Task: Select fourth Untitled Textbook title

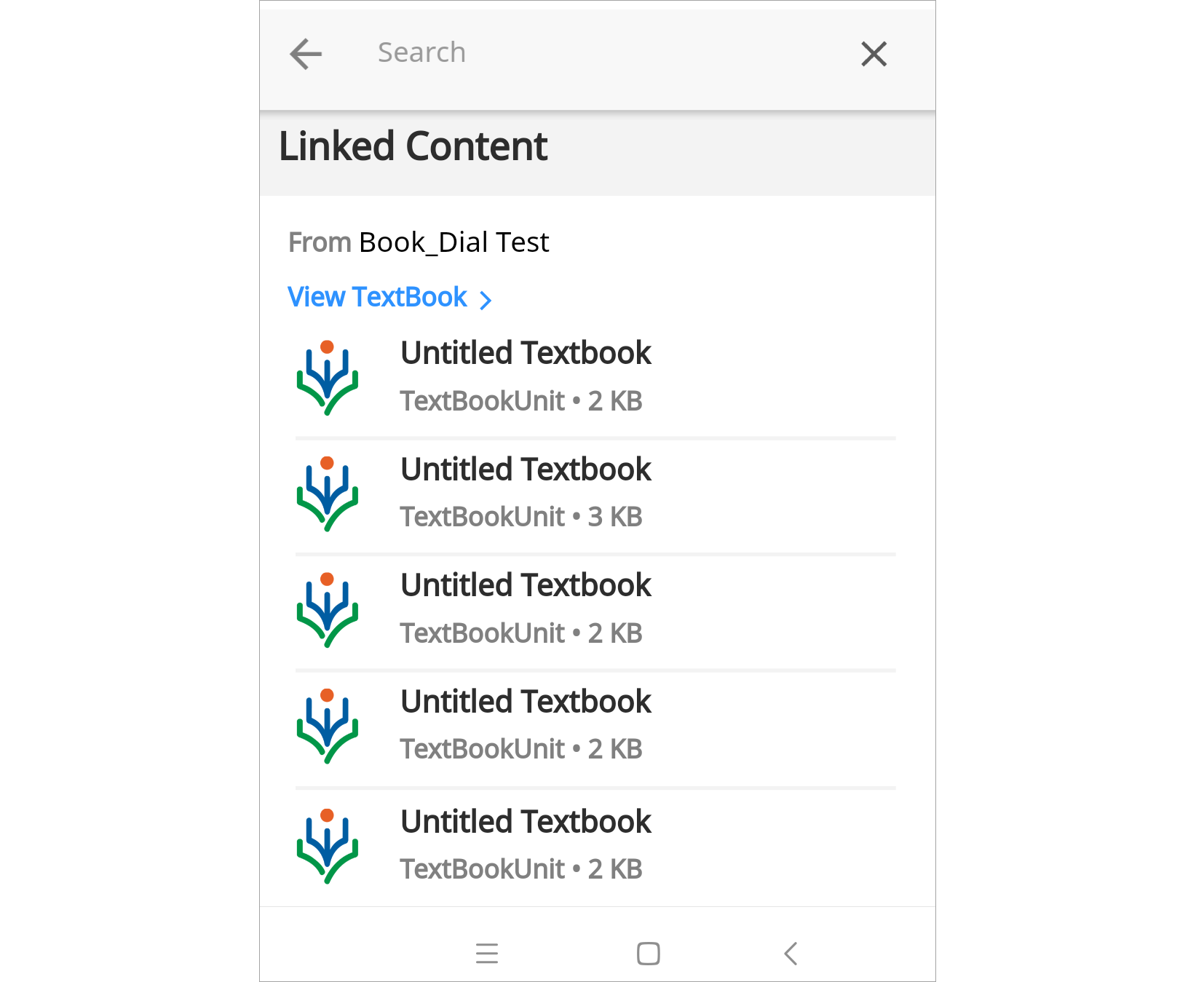Action: click(x=526, y=702)
